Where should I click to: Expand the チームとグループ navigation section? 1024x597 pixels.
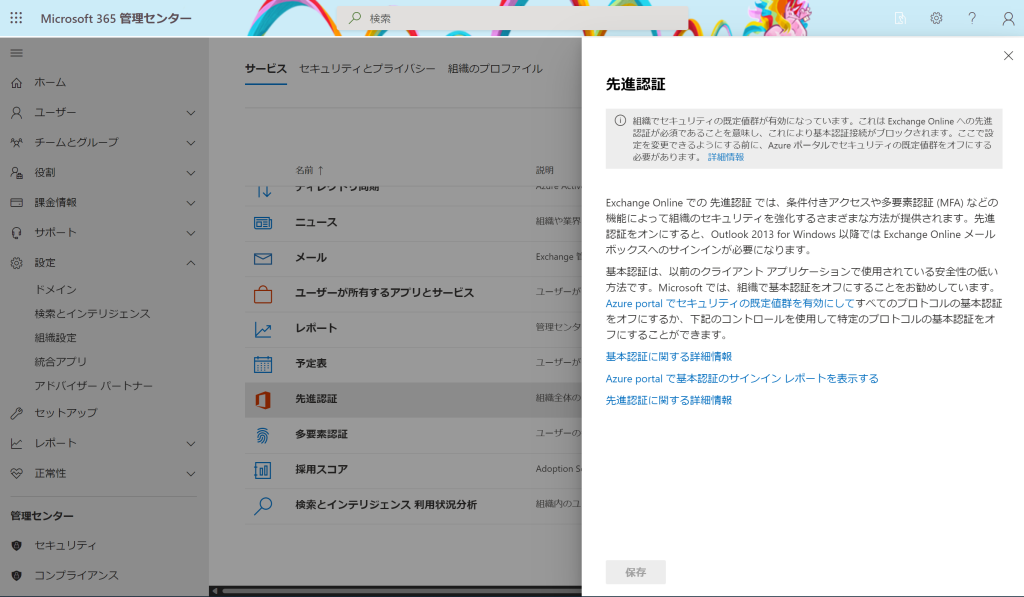(191, 142)
